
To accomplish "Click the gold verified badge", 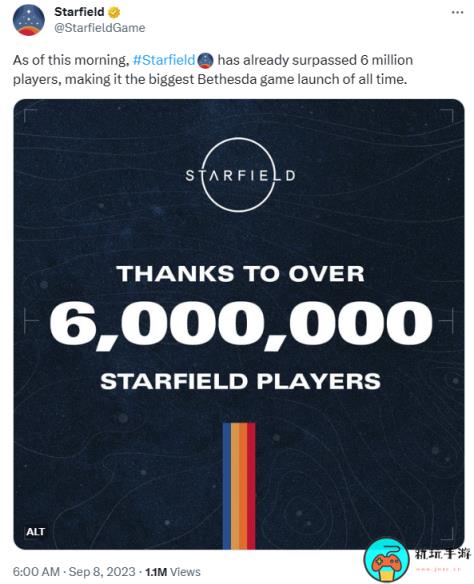I will (x=114, y=12).
